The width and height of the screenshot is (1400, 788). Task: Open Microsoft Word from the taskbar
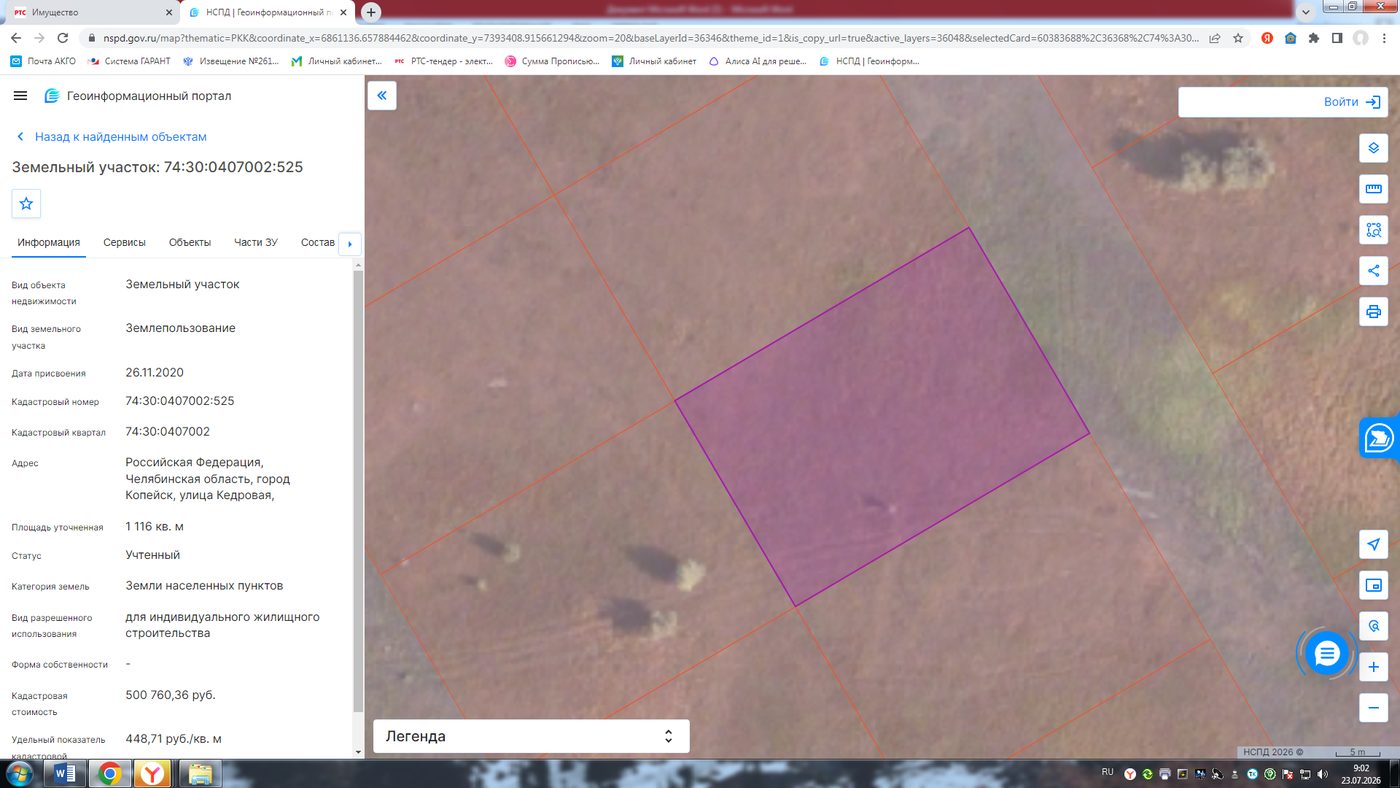click(x=65, y=773)
